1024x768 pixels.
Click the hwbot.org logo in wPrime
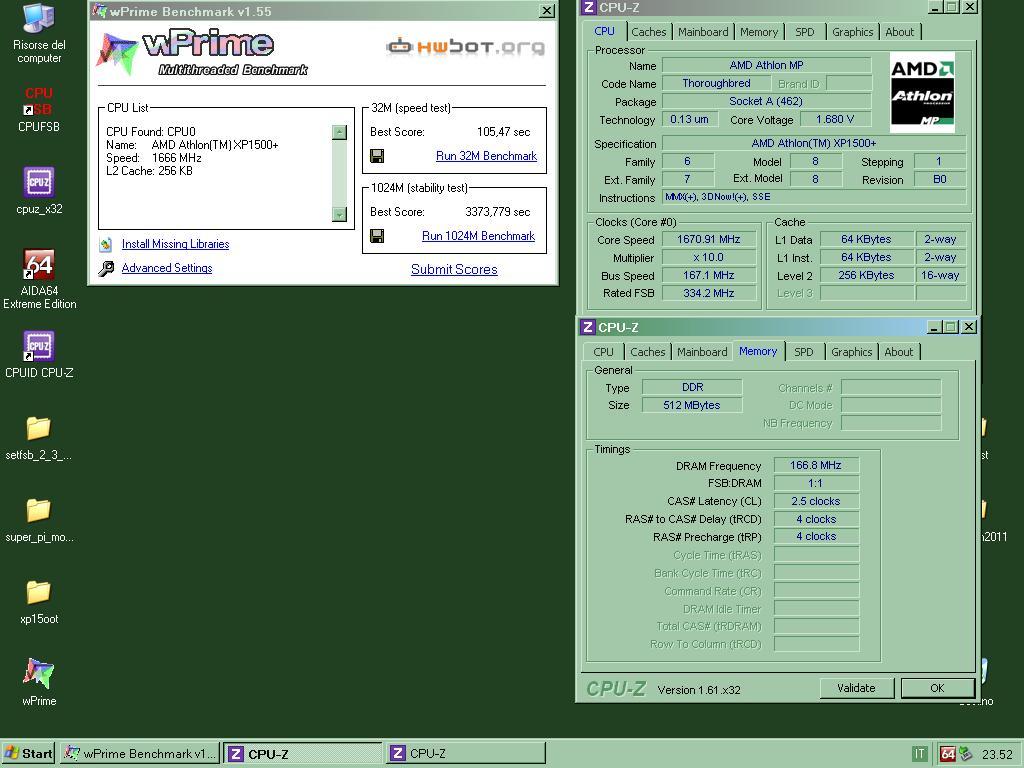[465, 46]
